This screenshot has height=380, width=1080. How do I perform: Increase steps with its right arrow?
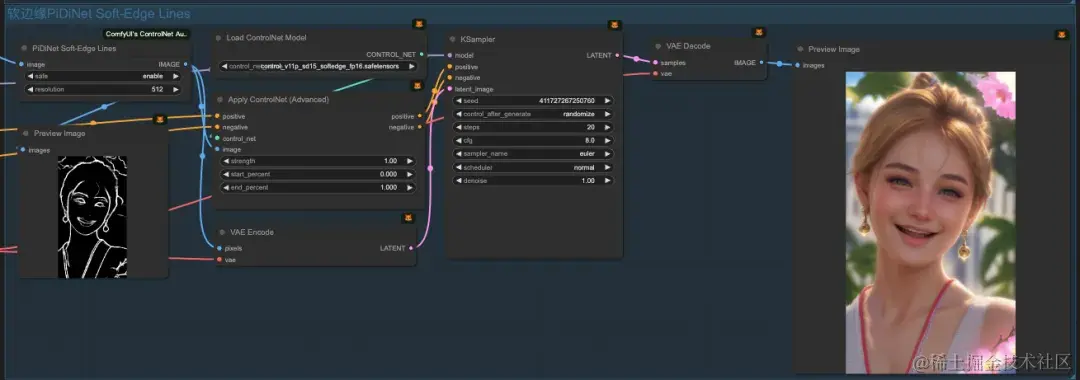[x=607, y=127]
